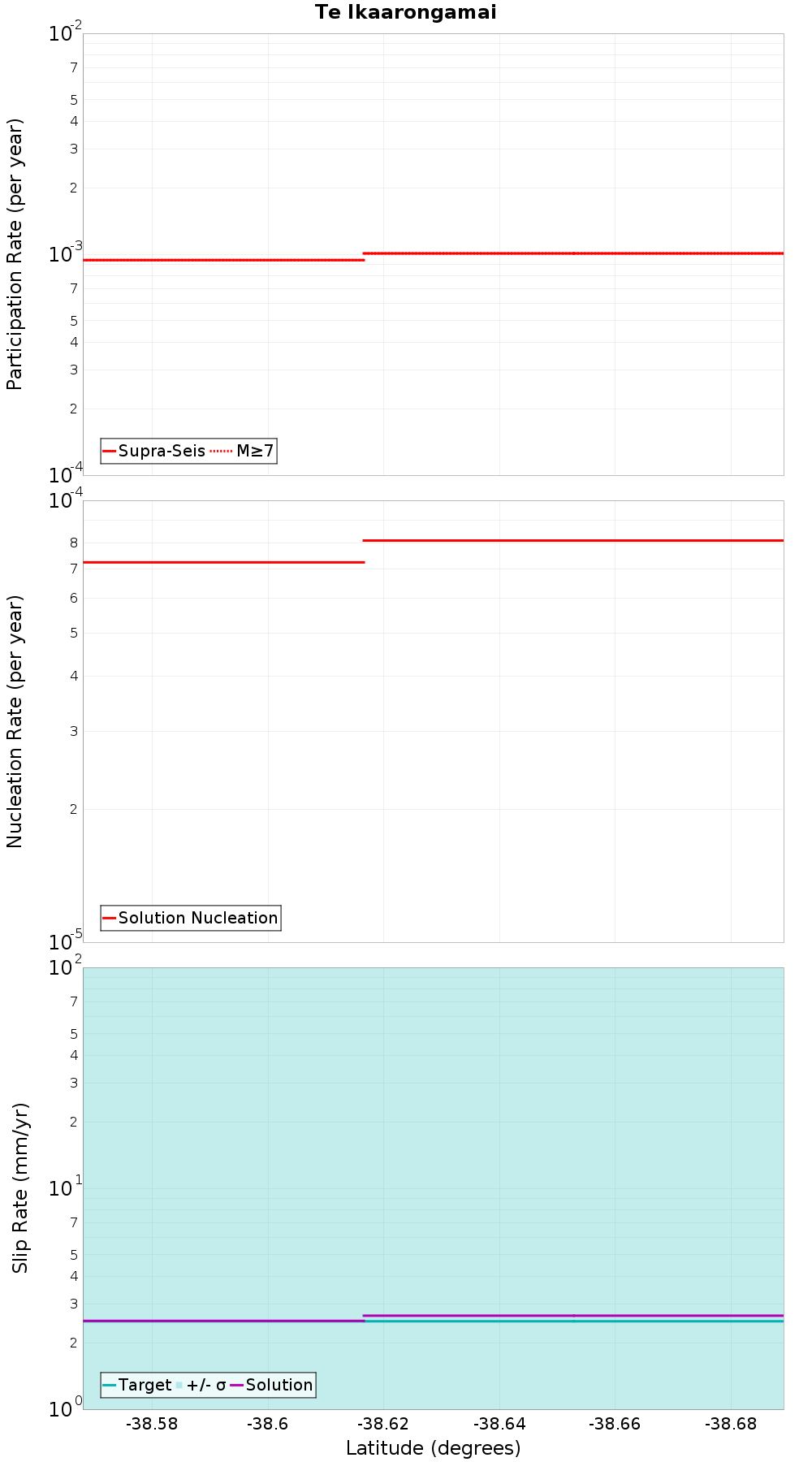Click the Nucleation Rate axis label

click(15, 722)
